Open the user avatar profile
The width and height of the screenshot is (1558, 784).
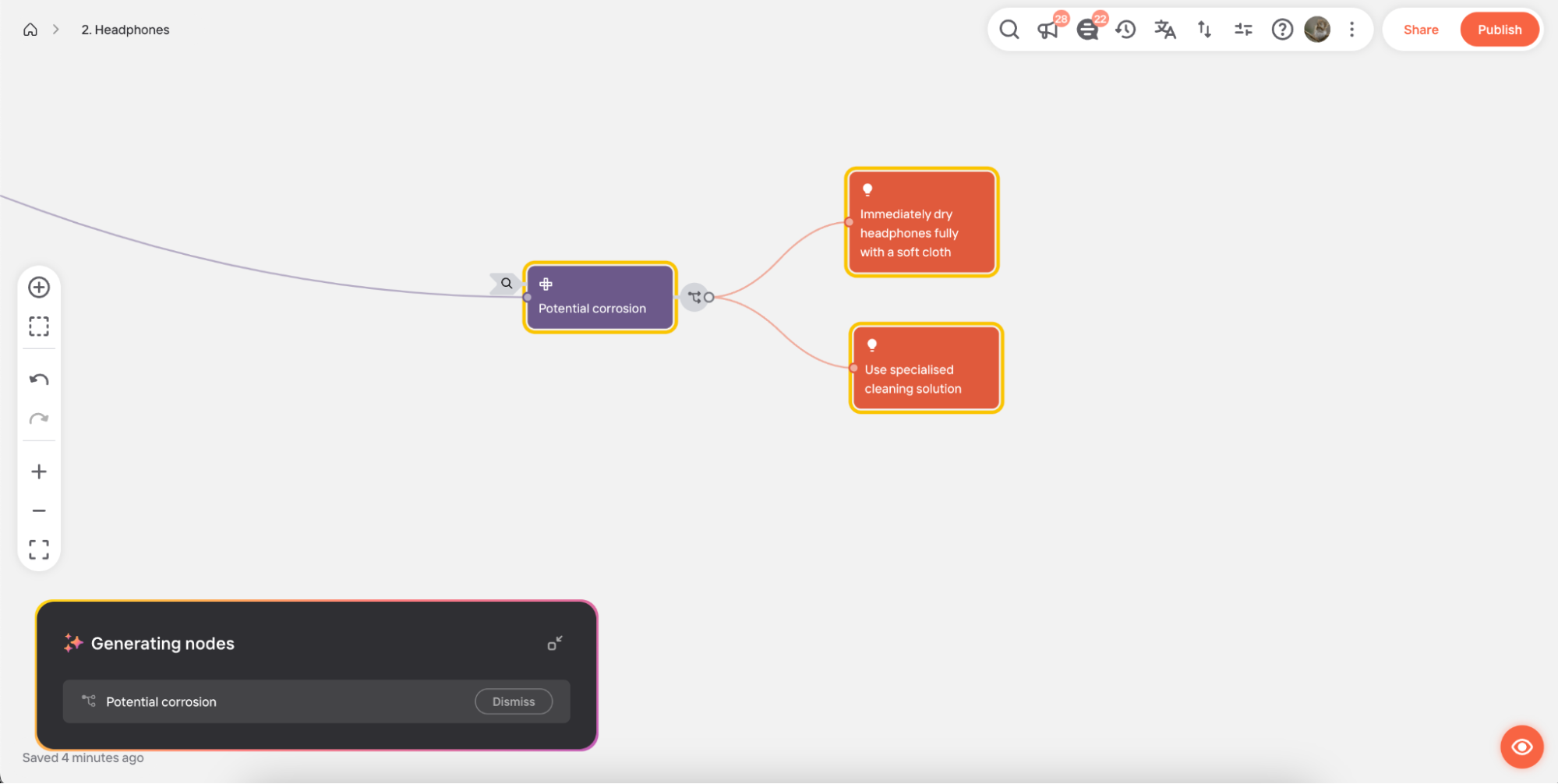(x=1317, y=30)
